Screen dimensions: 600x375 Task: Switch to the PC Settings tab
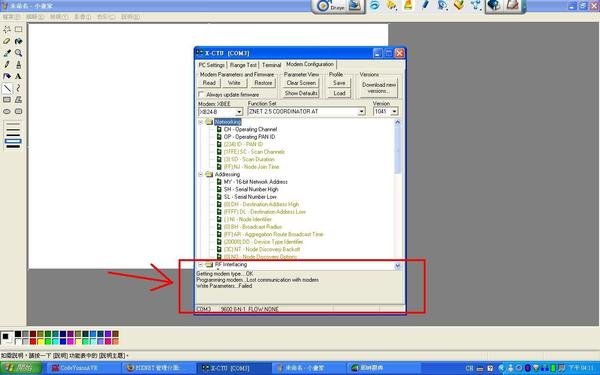coord(212,65)
